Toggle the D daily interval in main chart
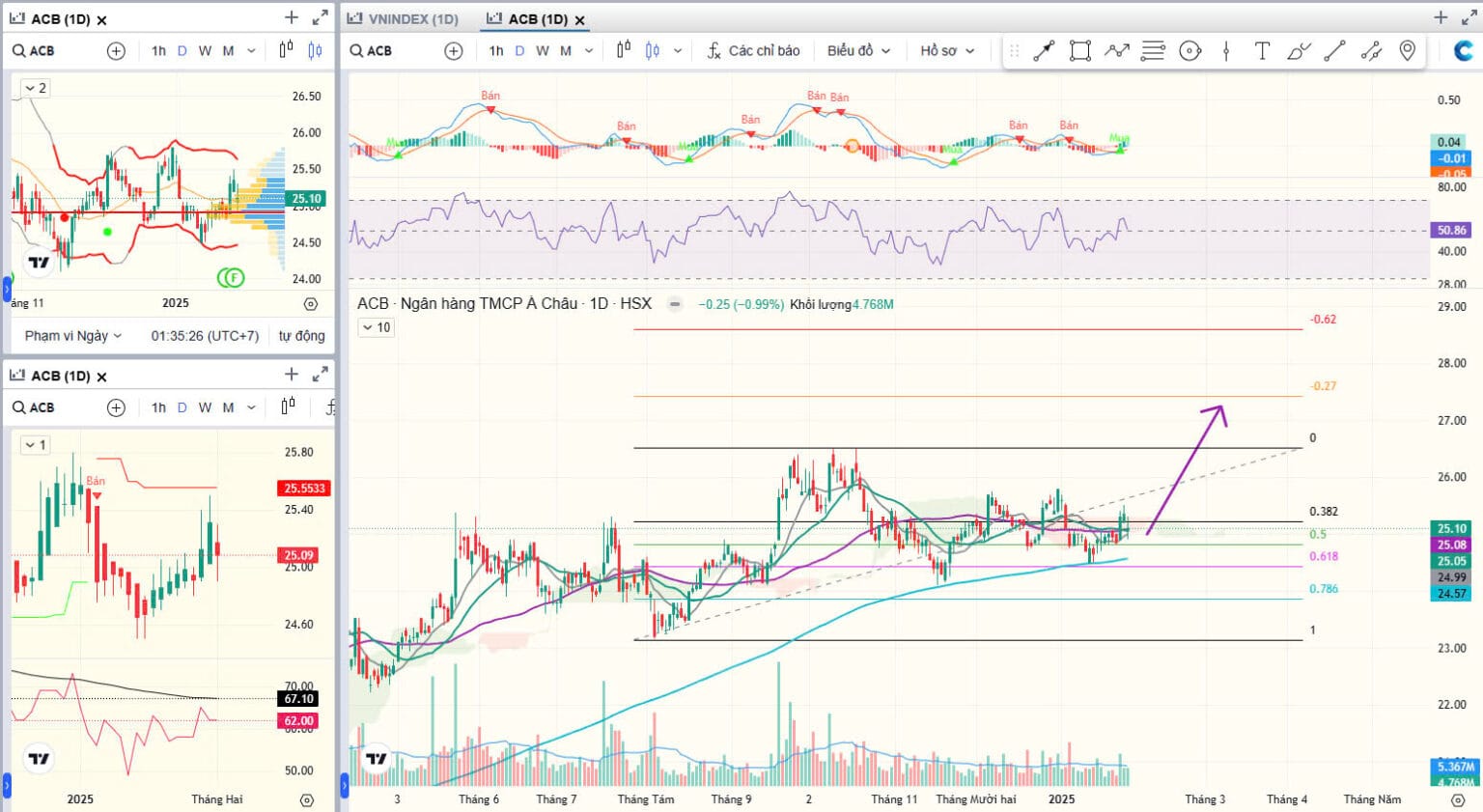 point(519,51)
